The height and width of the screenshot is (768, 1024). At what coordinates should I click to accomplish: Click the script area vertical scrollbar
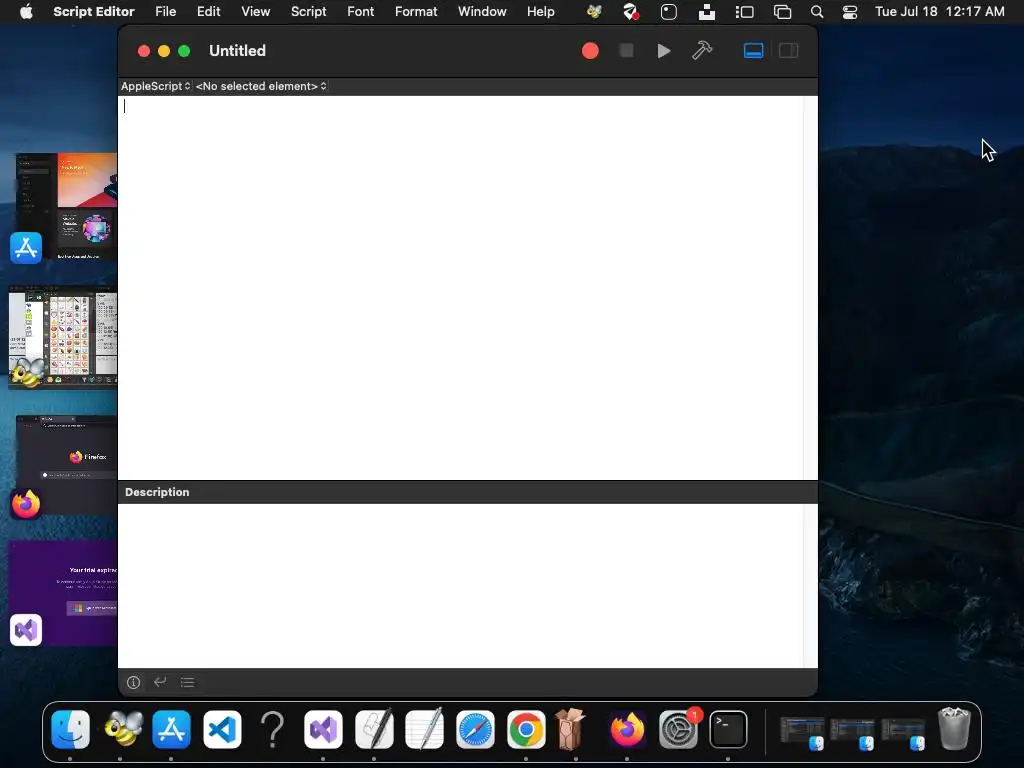click(810, 287)
